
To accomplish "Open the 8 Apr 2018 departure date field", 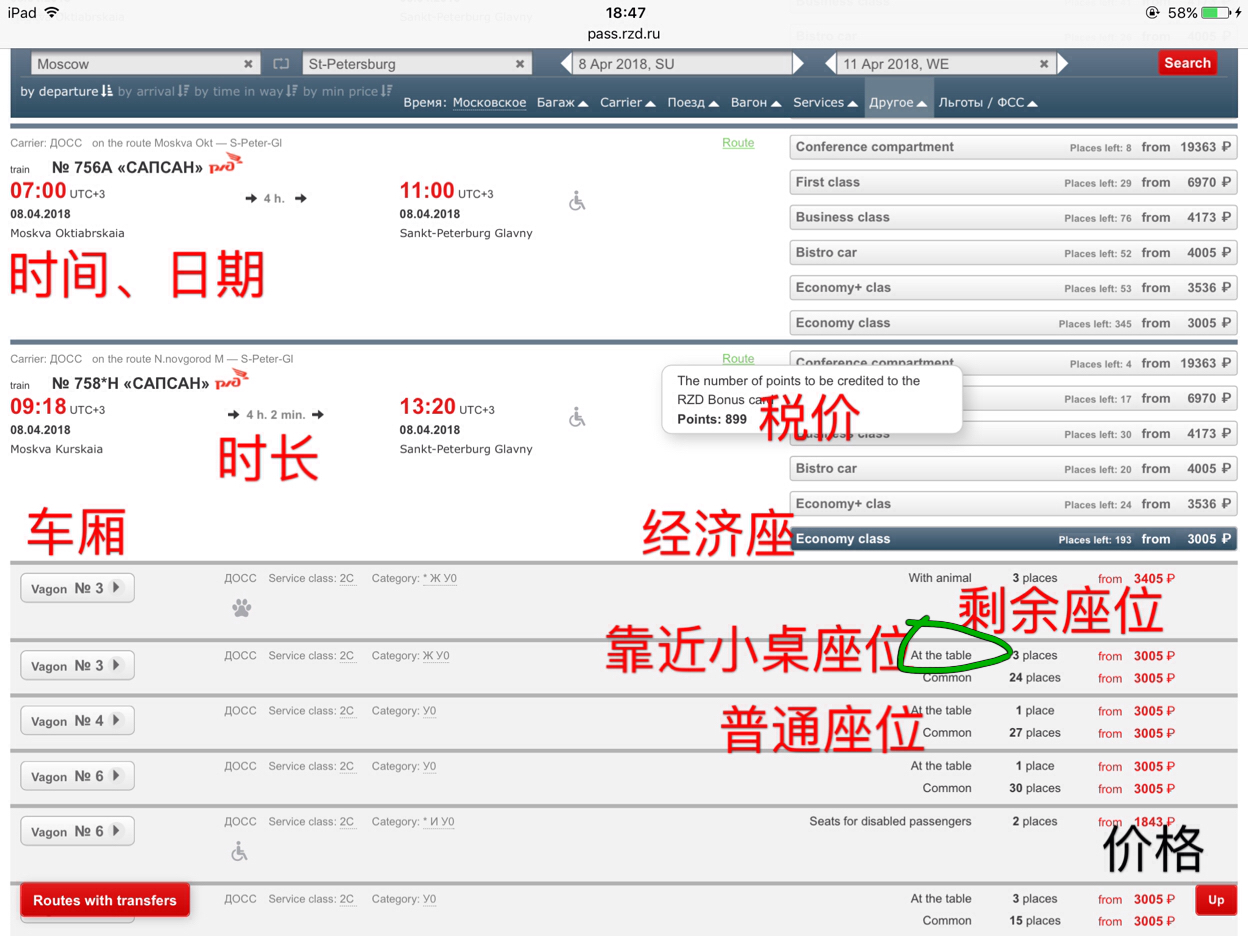I will (x=682, y=64).
